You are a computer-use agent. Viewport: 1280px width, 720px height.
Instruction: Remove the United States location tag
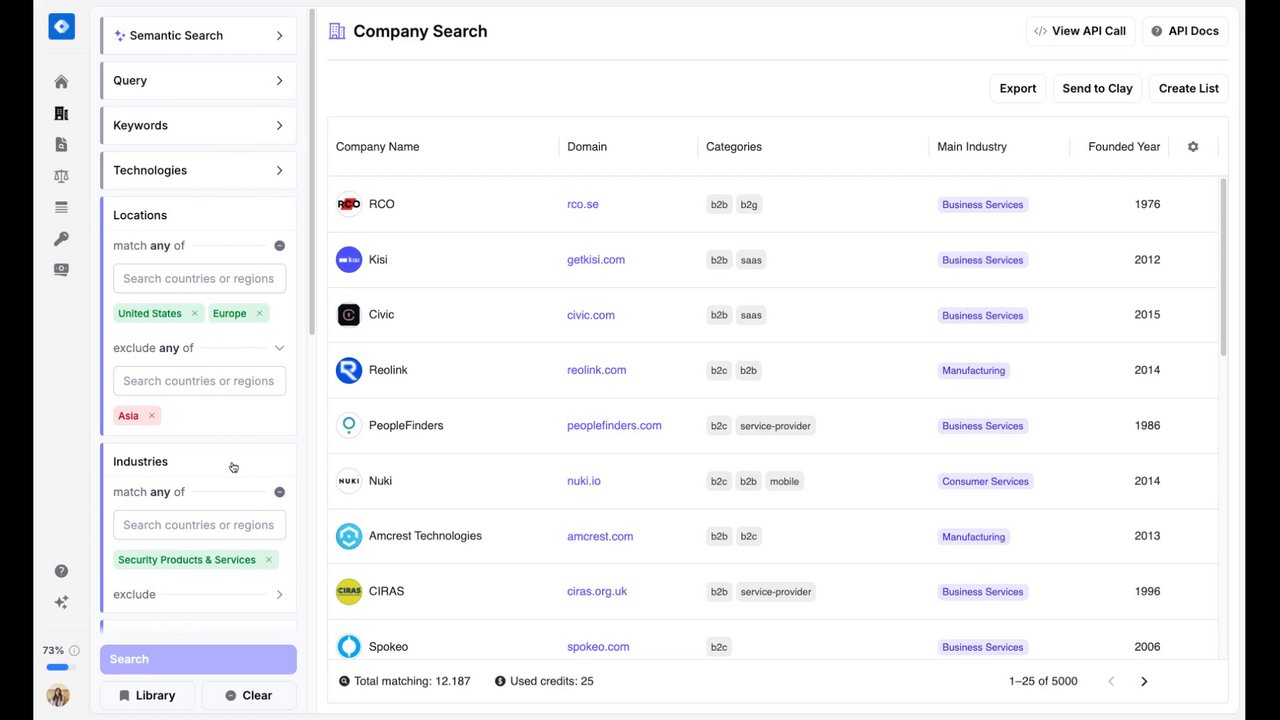point(195,314)
